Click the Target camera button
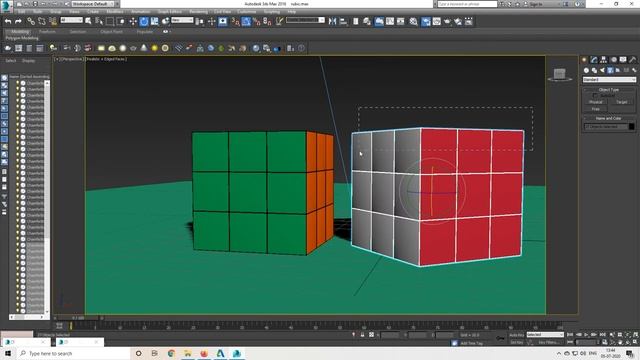Screen dimensions: 640x360 [x=621, y=102]
